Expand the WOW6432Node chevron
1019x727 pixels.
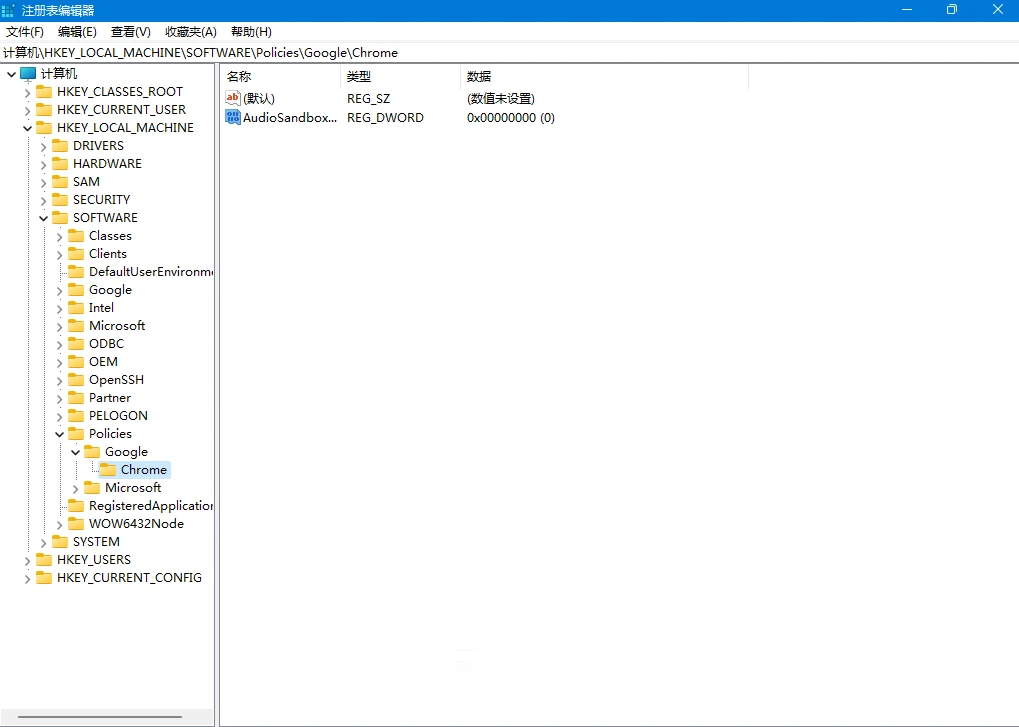[60, 524]
